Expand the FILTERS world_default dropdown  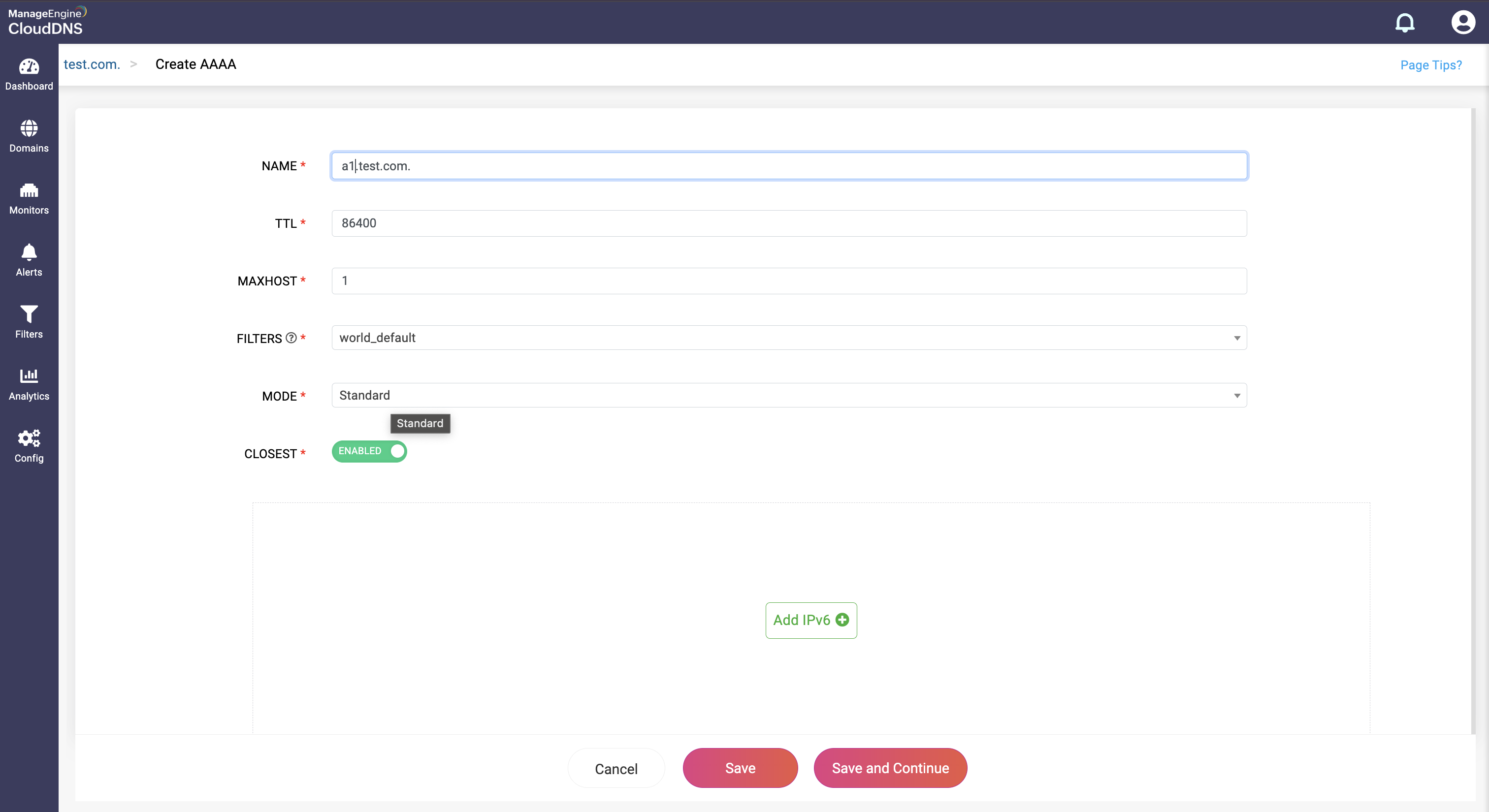pyautogui.click(x=789, y=338)
